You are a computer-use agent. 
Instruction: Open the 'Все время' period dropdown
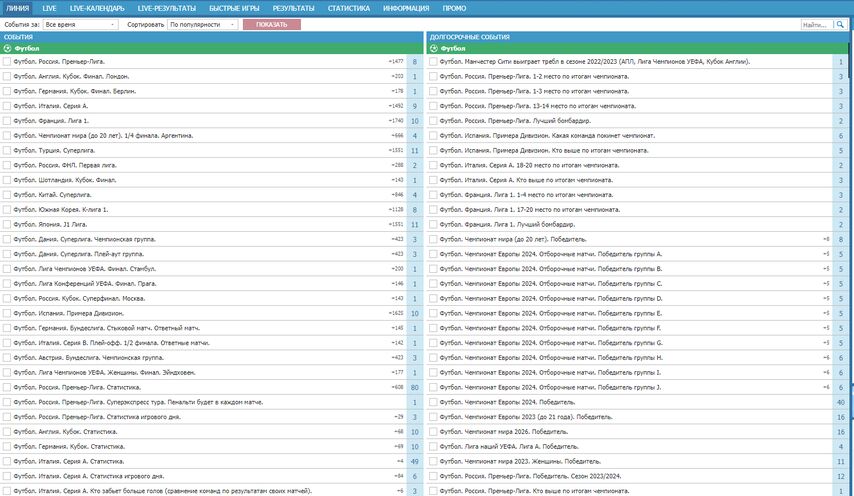coord(80,25)
